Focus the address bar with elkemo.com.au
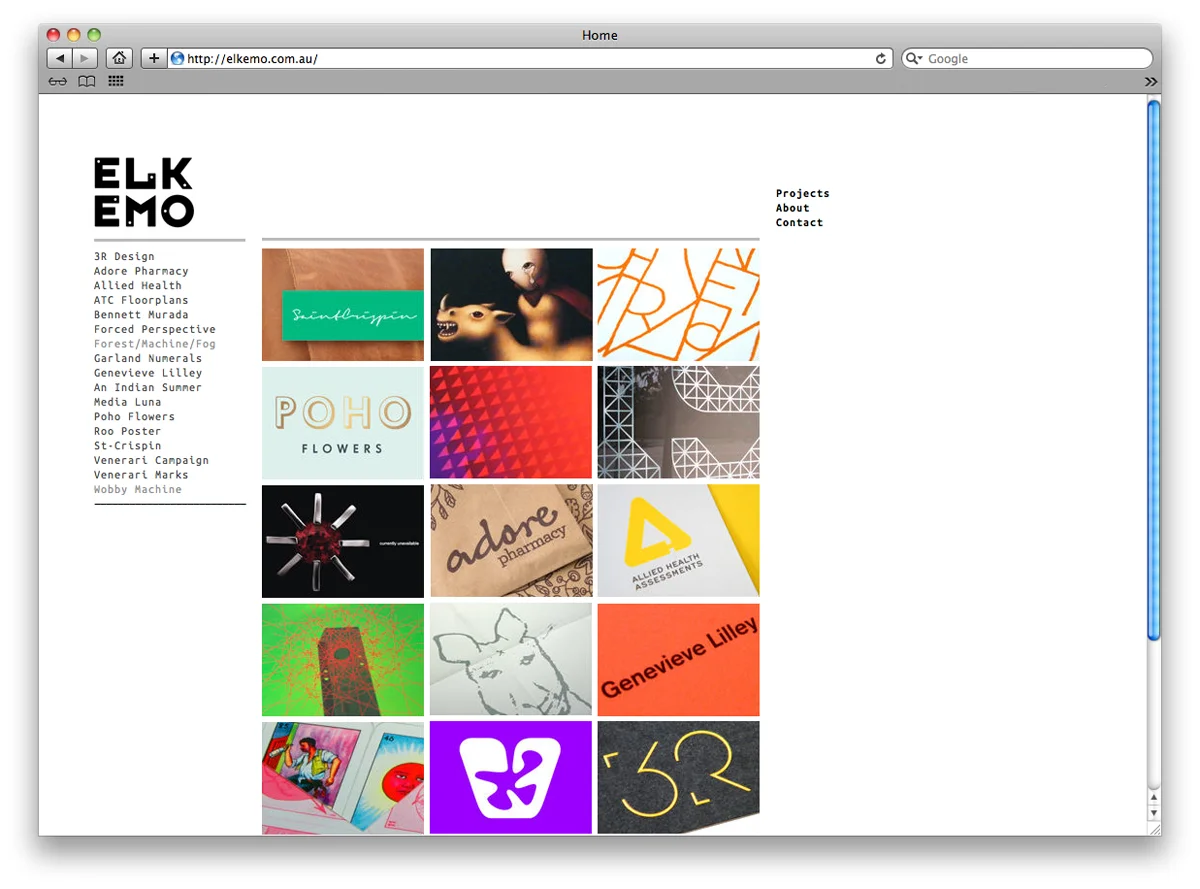The height and width of the screenshot is (889, 1200). click(530, 58)
